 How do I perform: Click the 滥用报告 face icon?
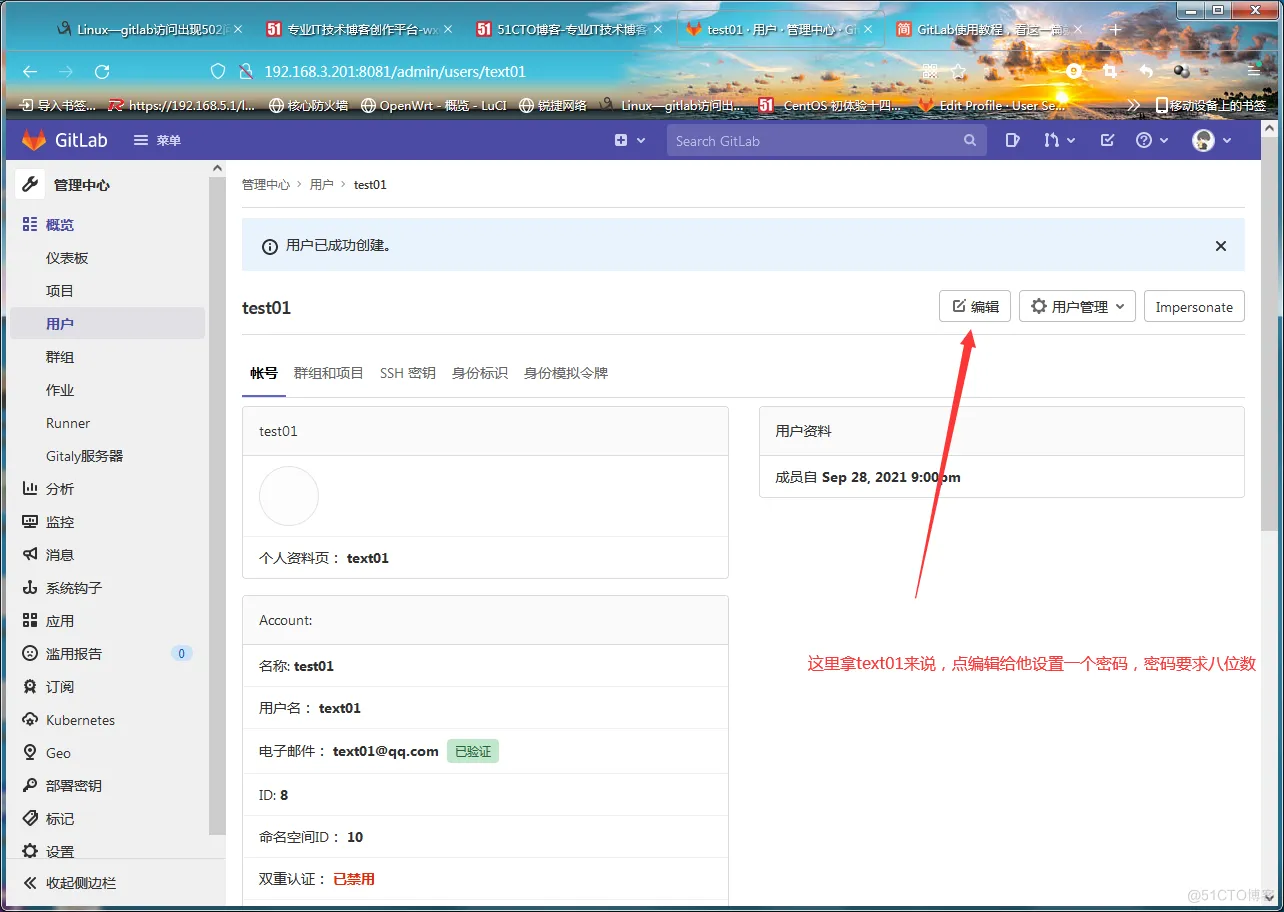[x=30, y=653]
